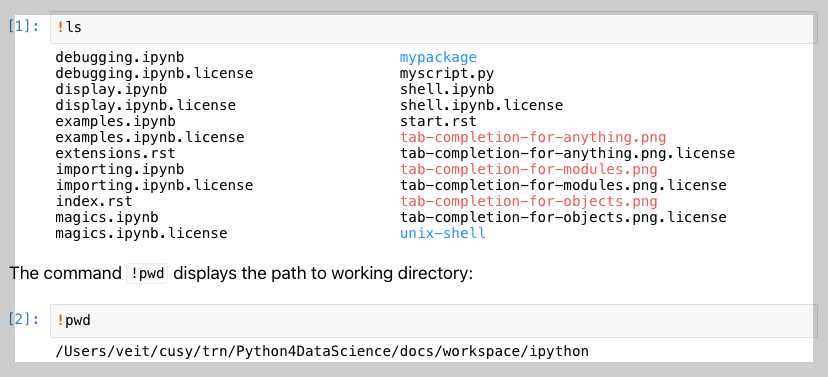Screen dimensions: 828x377
Task: Click display.ipynb.license file name
Action: click(146, 106)
